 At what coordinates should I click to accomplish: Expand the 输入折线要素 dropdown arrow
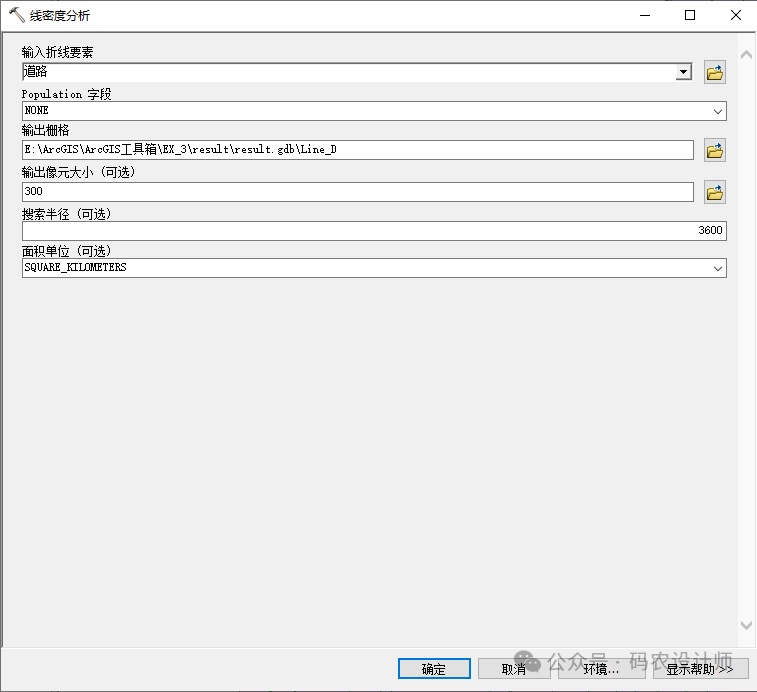point(683,72)
